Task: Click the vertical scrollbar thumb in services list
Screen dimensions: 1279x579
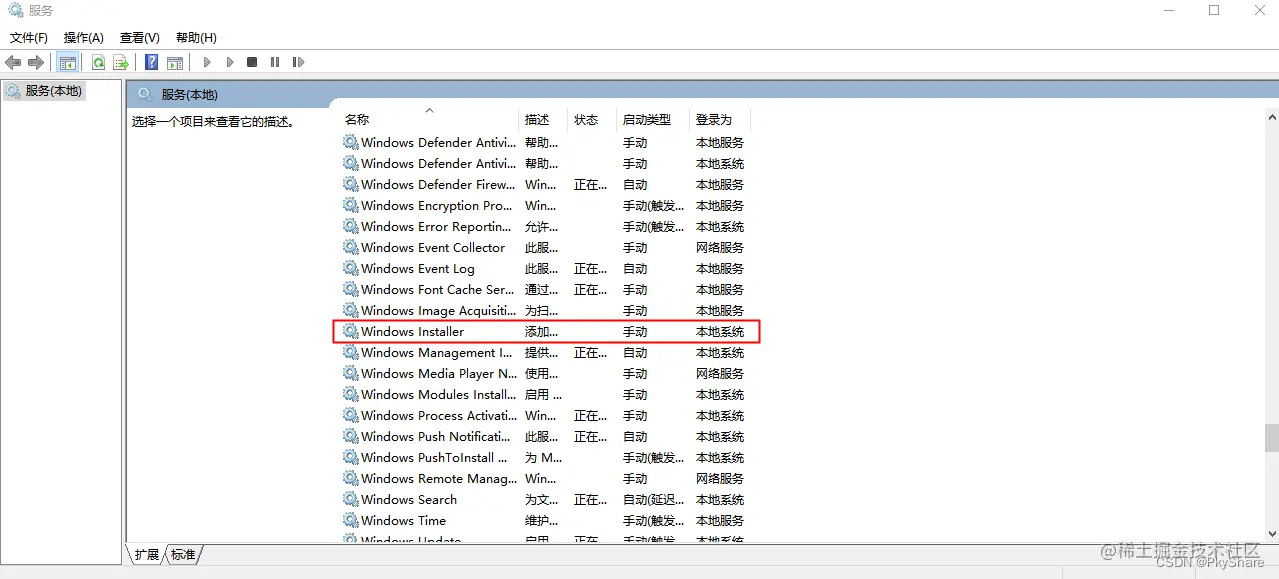Action: coord(1271,438)
